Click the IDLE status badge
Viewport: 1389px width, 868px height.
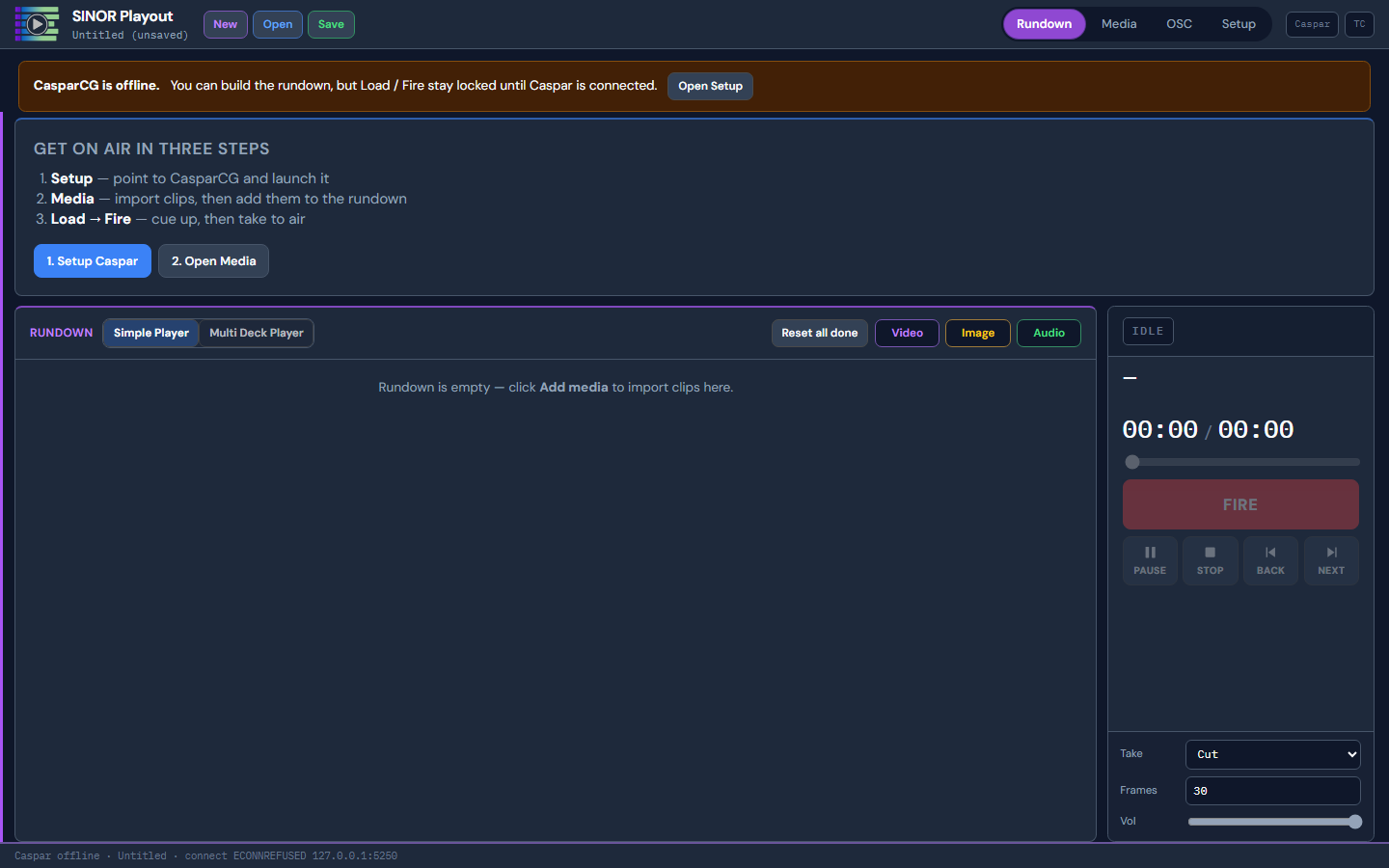point(1148,331)
